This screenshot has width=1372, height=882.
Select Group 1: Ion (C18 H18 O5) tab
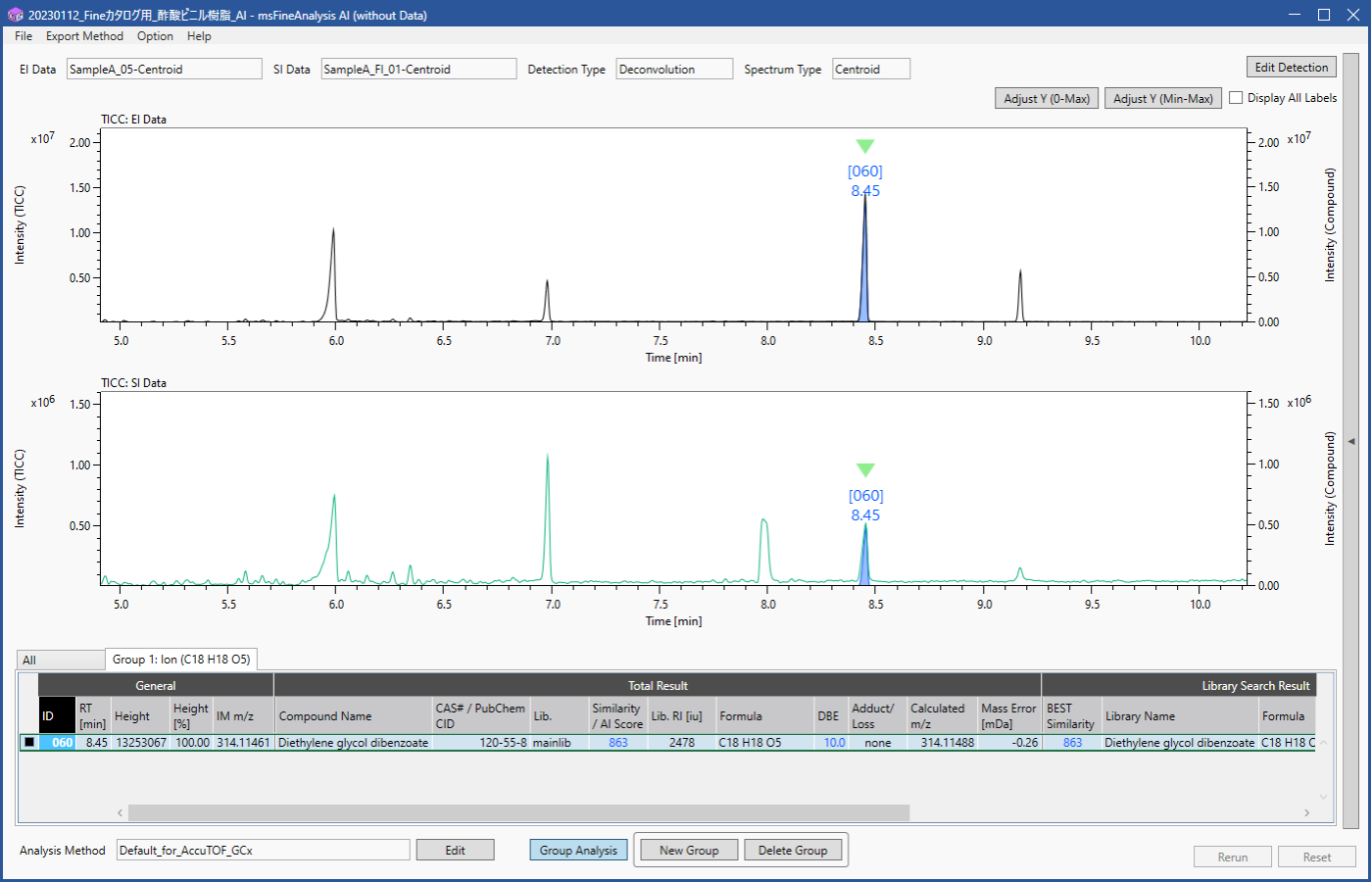181,659
